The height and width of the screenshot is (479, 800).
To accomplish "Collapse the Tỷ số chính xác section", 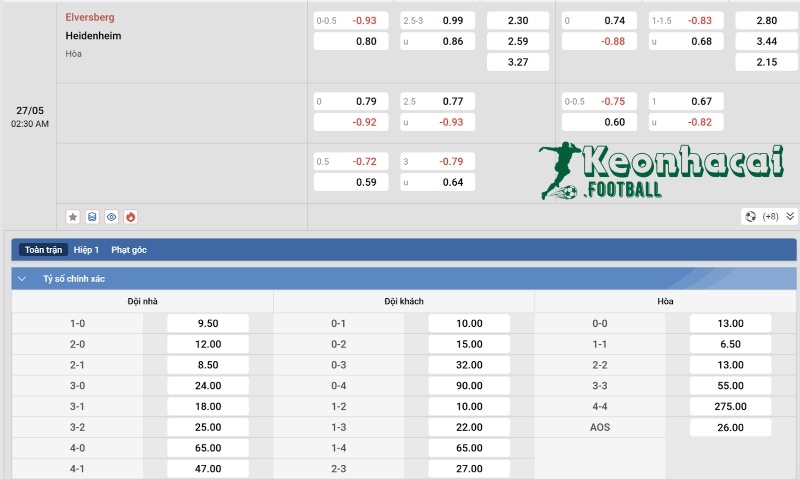I will [x=22, y=279].
